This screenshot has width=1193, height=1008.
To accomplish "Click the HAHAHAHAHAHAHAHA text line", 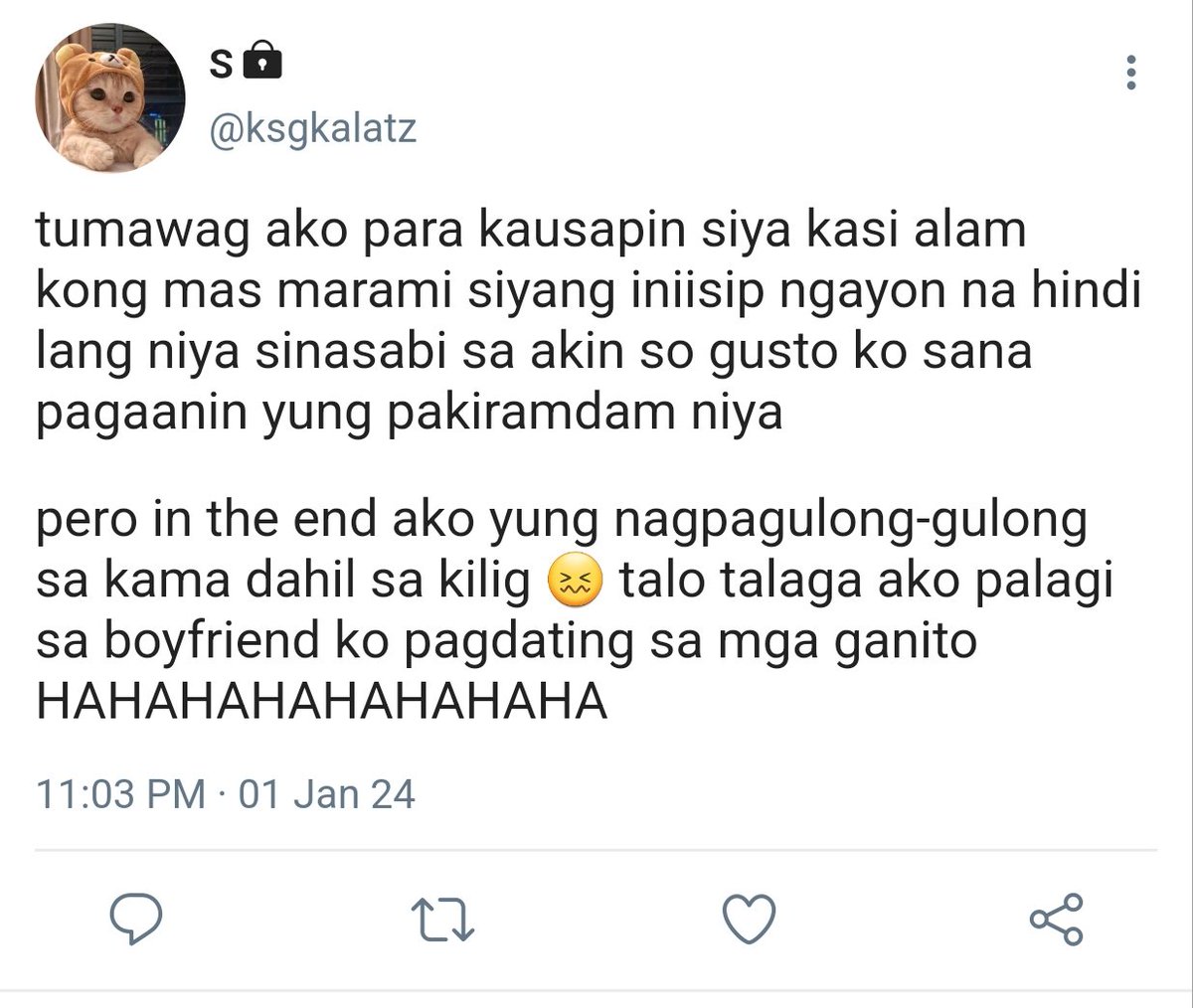I will coord(321,702).
